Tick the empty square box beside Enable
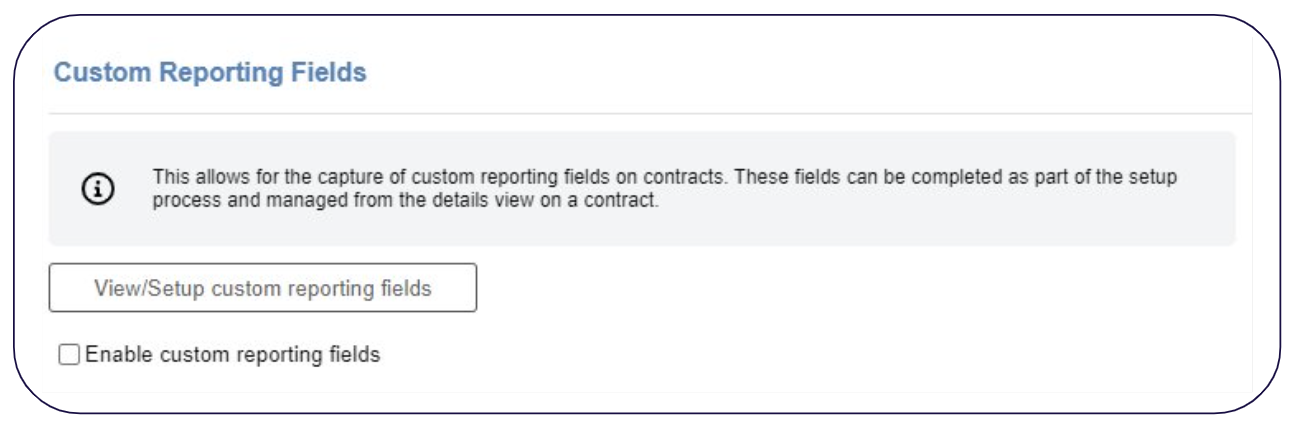This screenshot has height=434, width=1296. point(67,354)
